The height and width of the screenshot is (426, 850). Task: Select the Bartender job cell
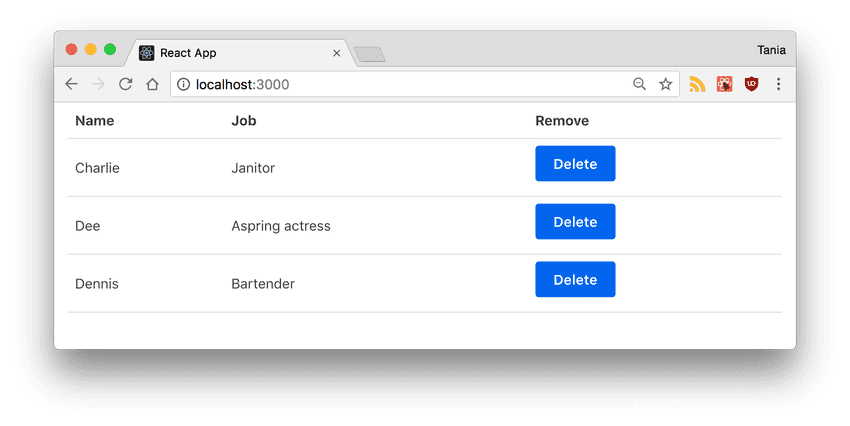[x=263, y=284]
